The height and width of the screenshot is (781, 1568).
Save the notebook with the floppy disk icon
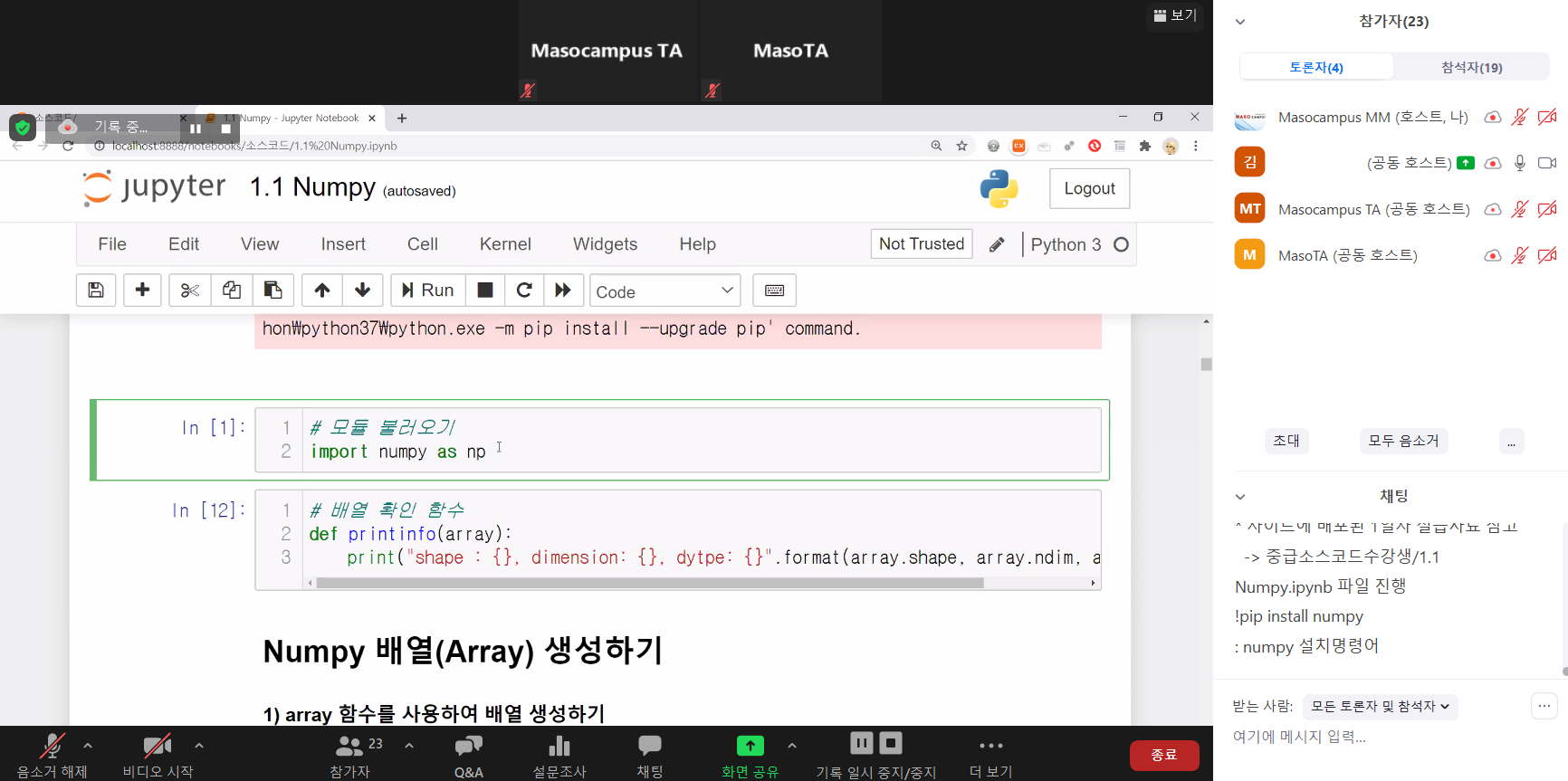coord(96,290)
